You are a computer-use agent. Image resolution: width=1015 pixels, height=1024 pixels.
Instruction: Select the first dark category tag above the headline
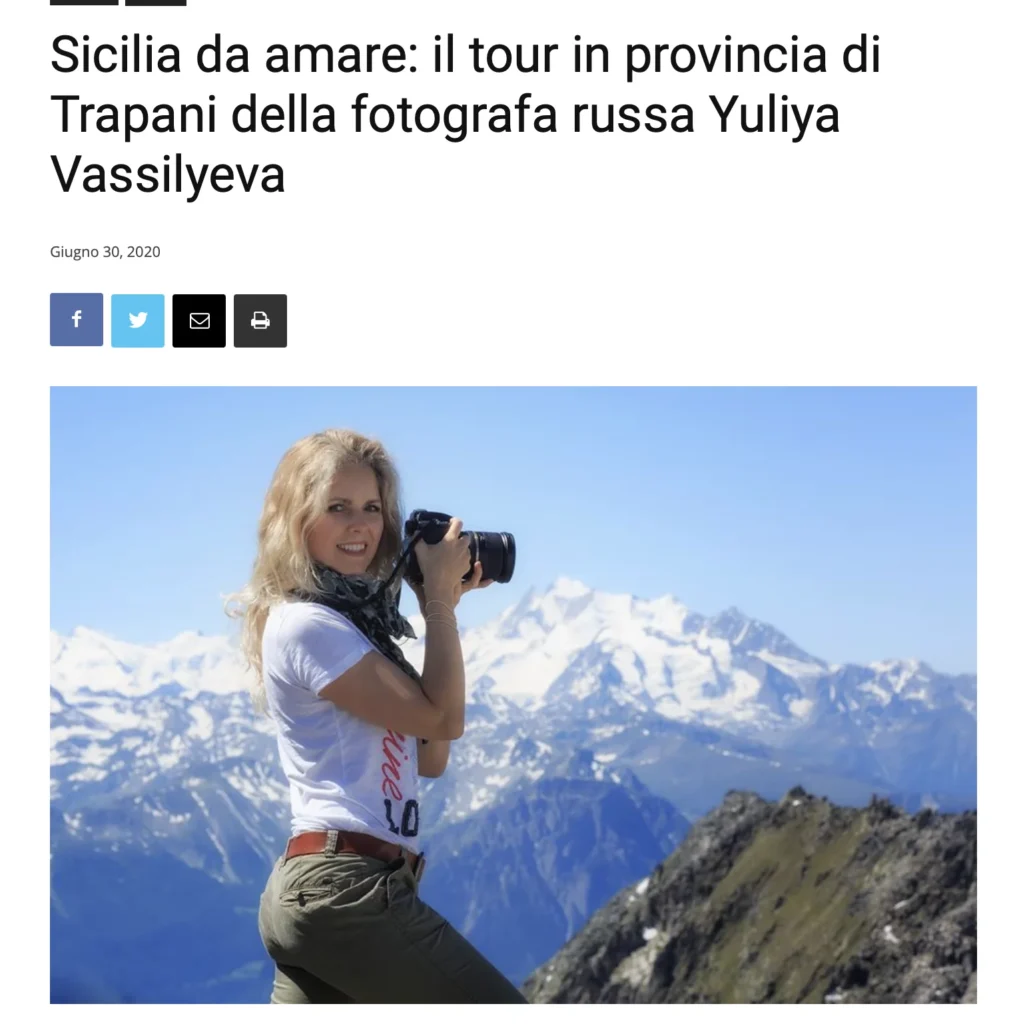pyautogui.click(x=84, y=2)
